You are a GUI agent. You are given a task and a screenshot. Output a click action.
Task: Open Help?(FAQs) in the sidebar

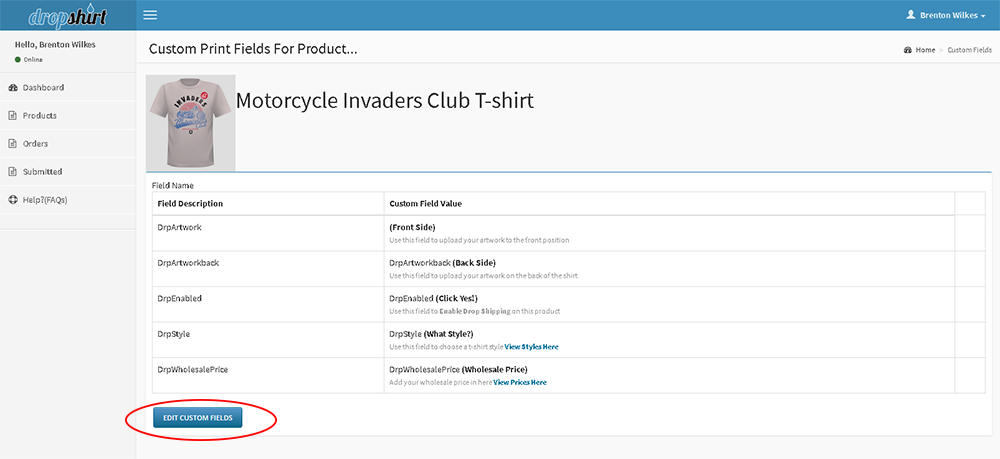coord(68,200)
